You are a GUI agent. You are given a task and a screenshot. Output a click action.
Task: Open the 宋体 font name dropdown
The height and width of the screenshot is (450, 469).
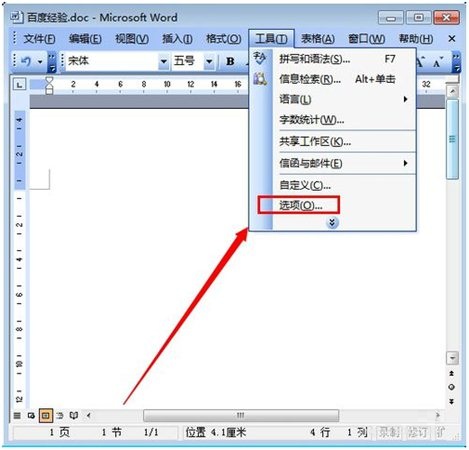(x=163, y=61)
